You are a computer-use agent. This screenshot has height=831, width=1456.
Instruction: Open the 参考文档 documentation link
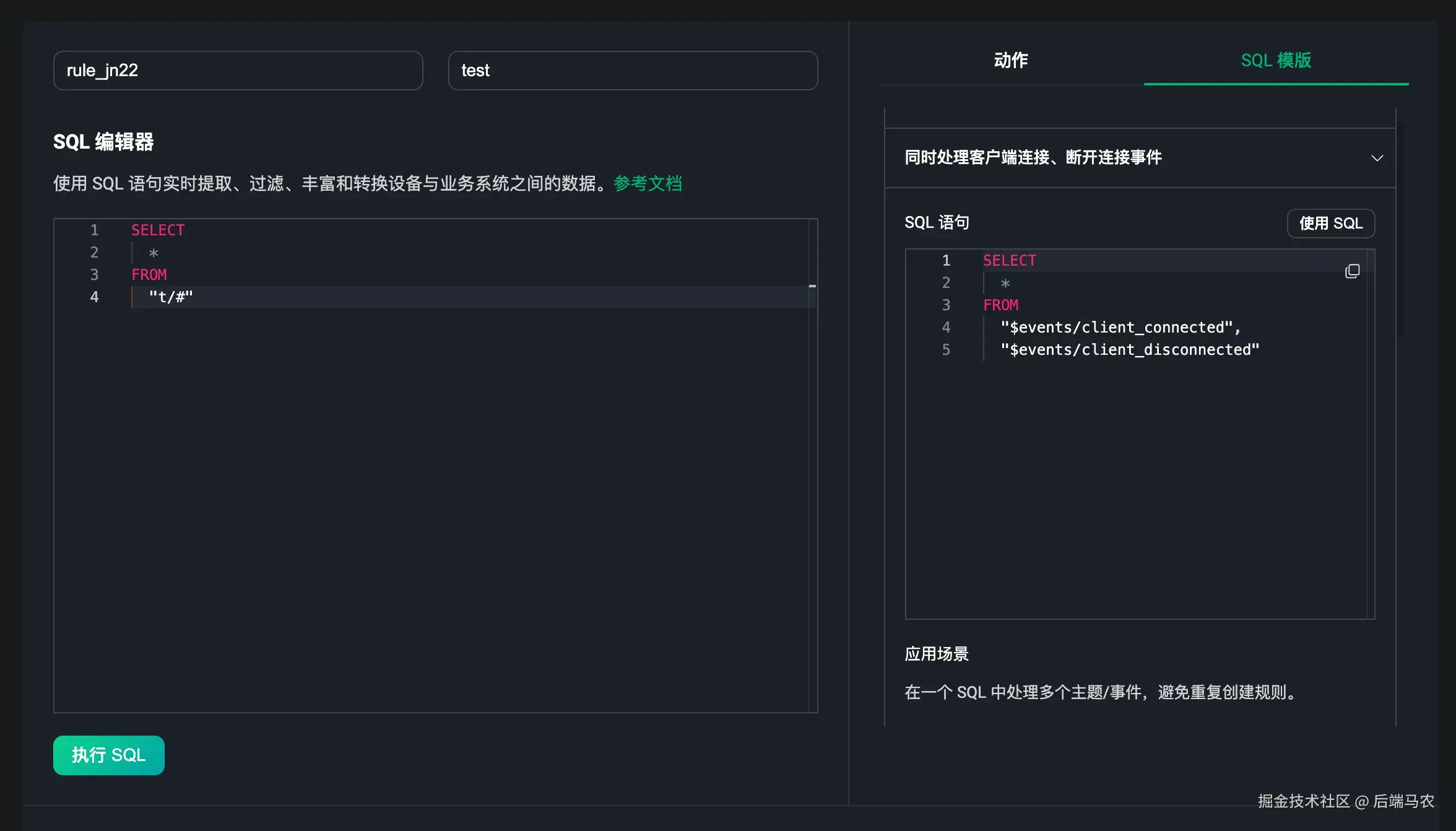[648, 183]
